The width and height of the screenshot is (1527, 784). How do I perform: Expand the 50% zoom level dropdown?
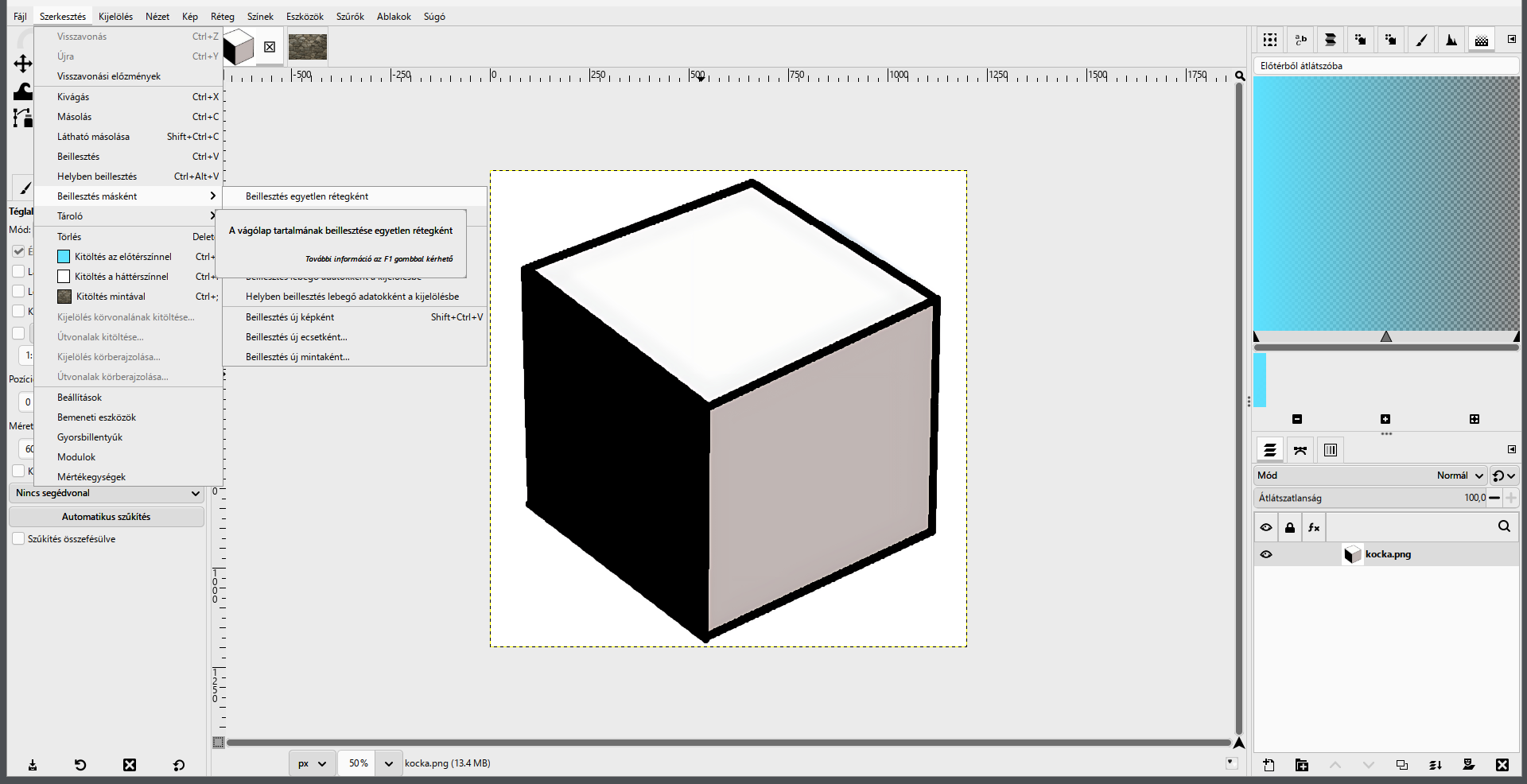(388, 763)
